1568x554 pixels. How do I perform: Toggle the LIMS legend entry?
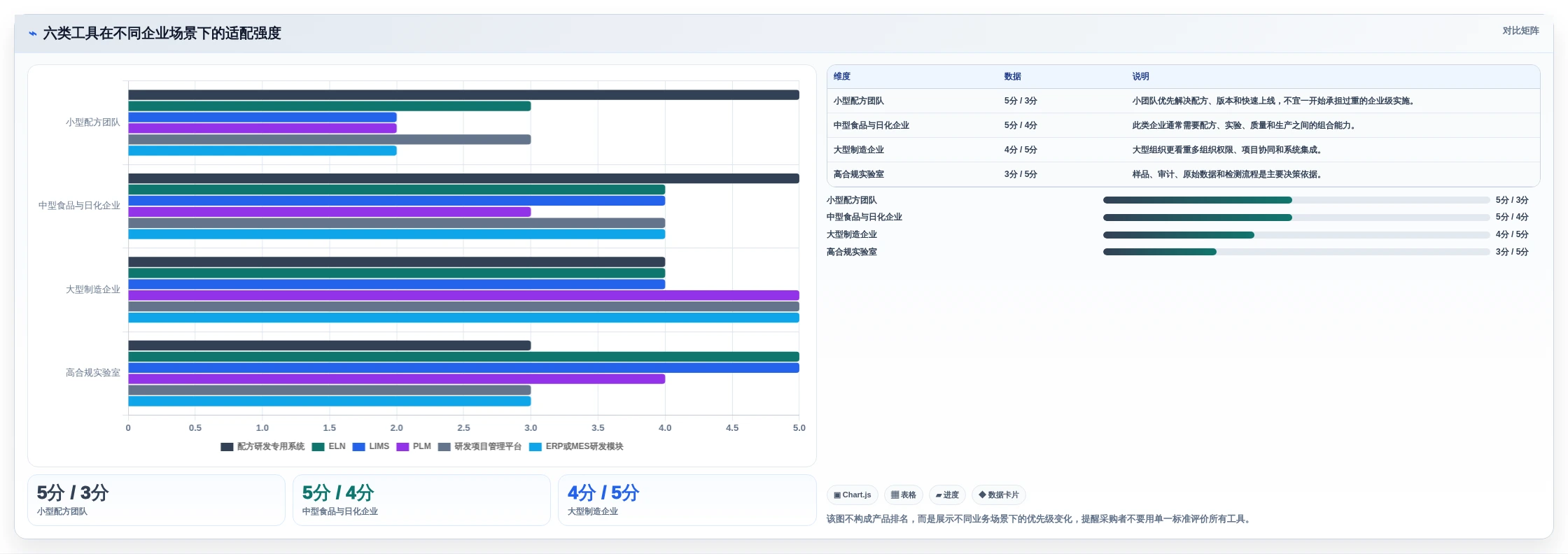371,447
